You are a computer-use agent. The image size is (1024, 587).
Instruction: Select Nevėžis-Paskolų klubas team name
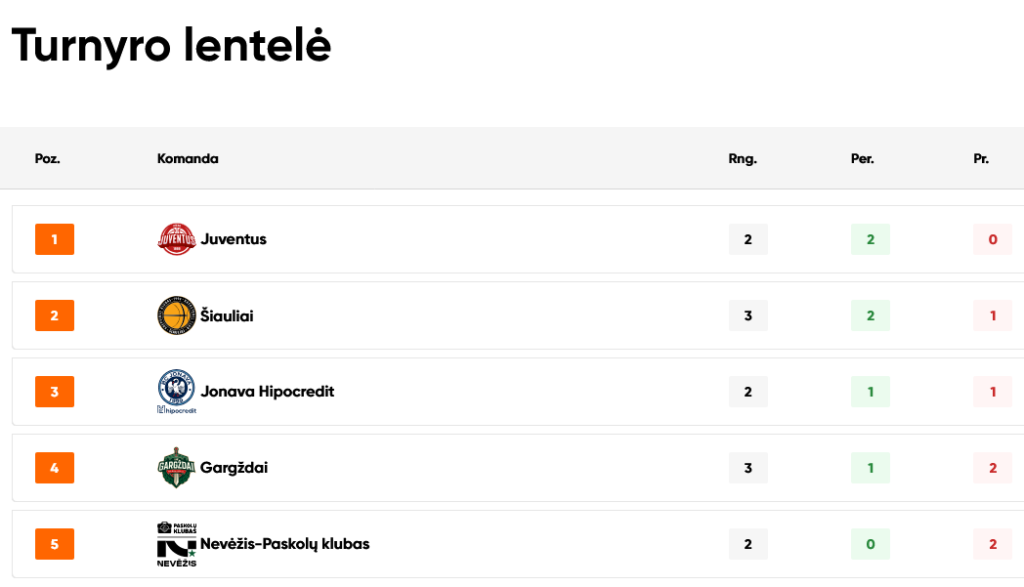click(285, 544)
